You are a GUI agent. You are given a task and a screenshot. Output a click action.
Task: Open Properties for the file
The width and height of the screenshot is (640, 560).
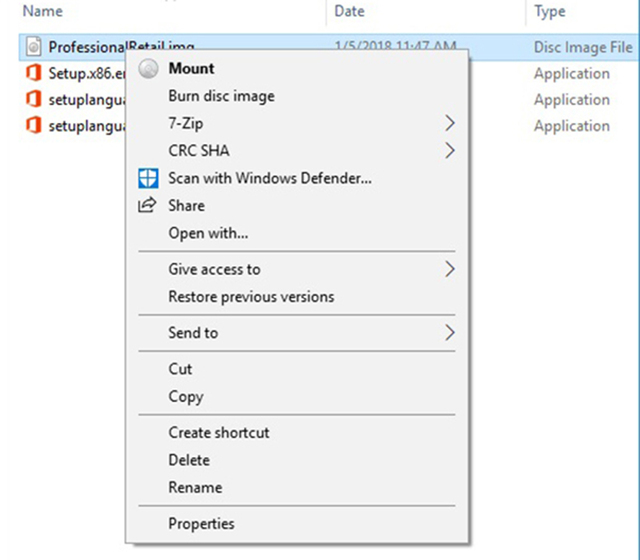297,524
